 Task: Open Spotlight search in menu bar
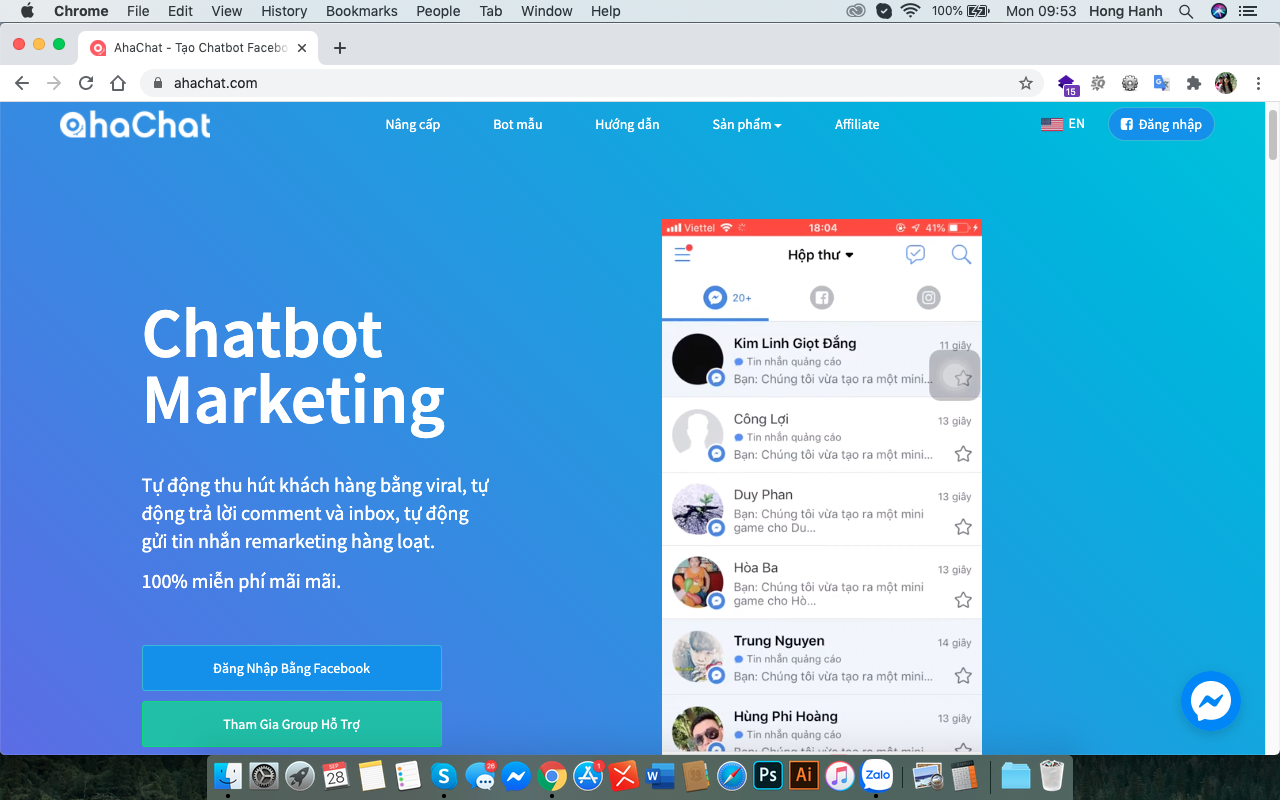coord(1186,11)
